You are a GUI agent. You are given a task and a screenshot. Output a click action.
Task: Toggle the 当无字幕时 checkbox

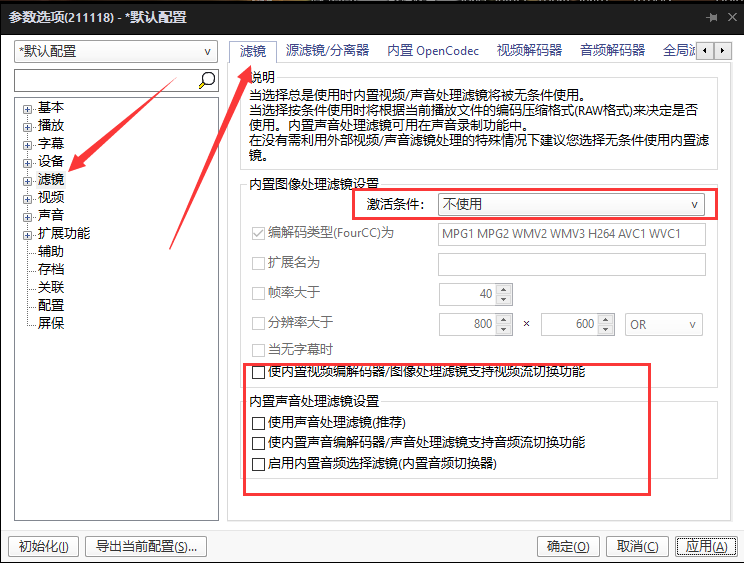[x=258, y=351]
